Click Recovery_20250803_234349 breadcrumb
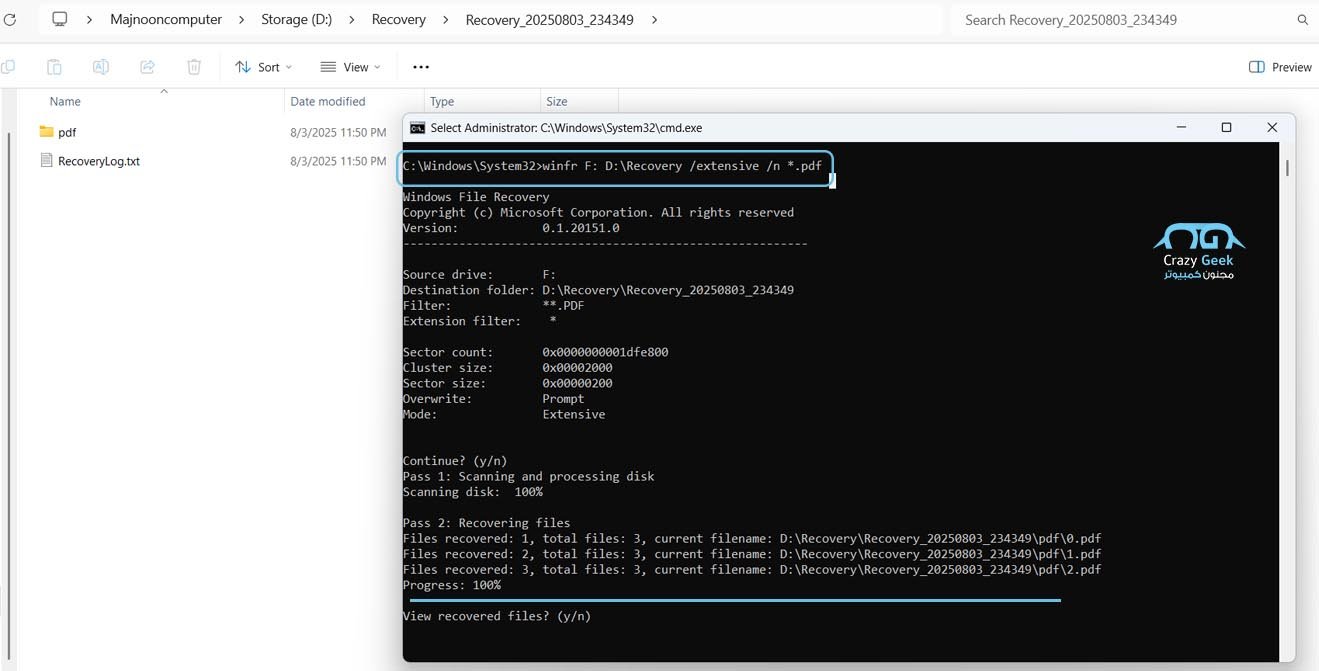The image size is (1319, 671). click(x=549, y=20)
